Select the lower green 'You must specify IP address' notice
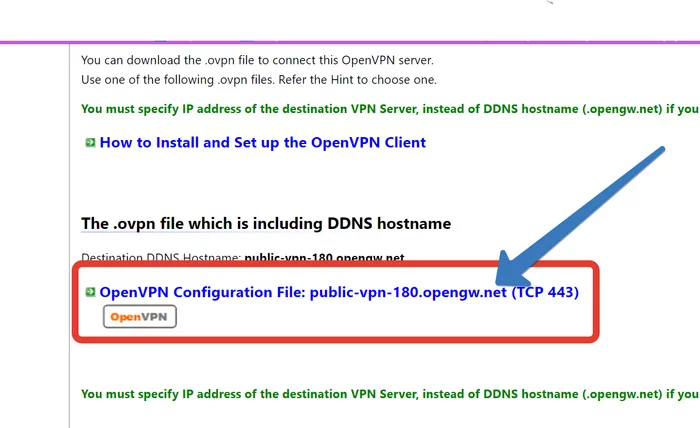 point(390,394)
